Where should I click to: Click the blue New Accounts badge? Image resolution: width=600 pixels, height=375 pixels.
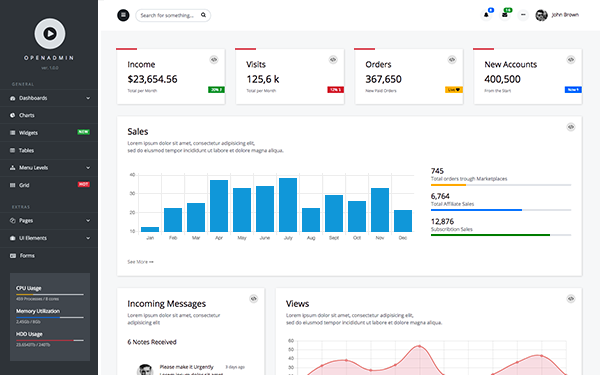point(573,90)
